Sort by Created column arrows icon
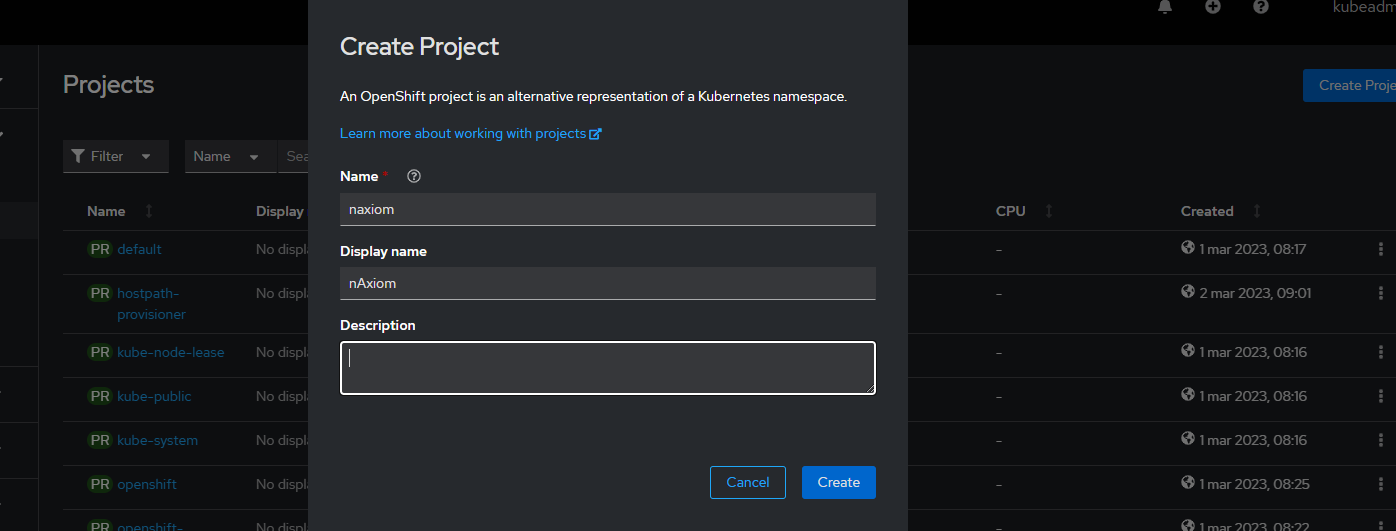 tap(1257, 211)
